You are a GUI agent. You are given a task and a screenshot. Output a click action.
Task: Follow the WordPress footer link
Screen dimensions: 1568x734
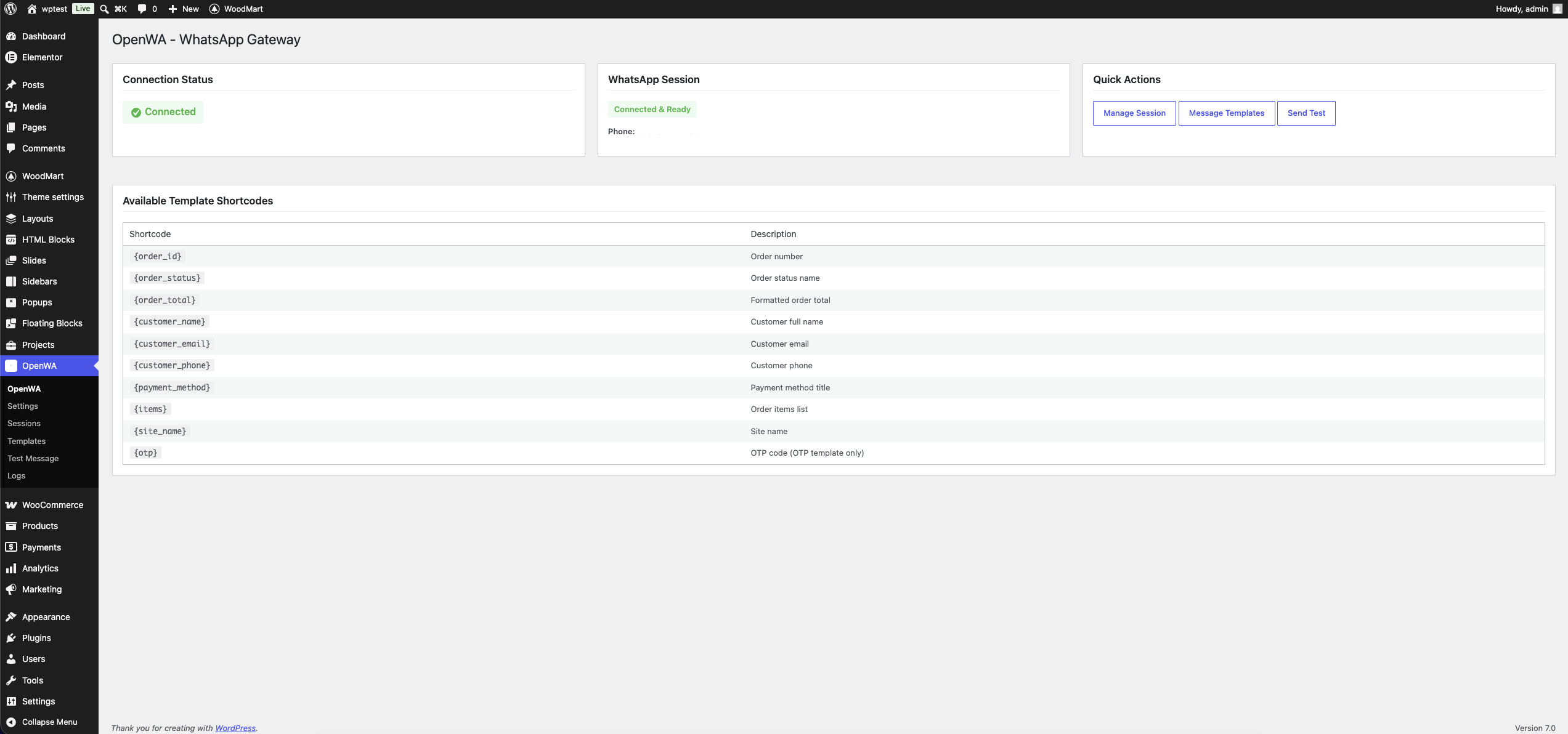235,728
